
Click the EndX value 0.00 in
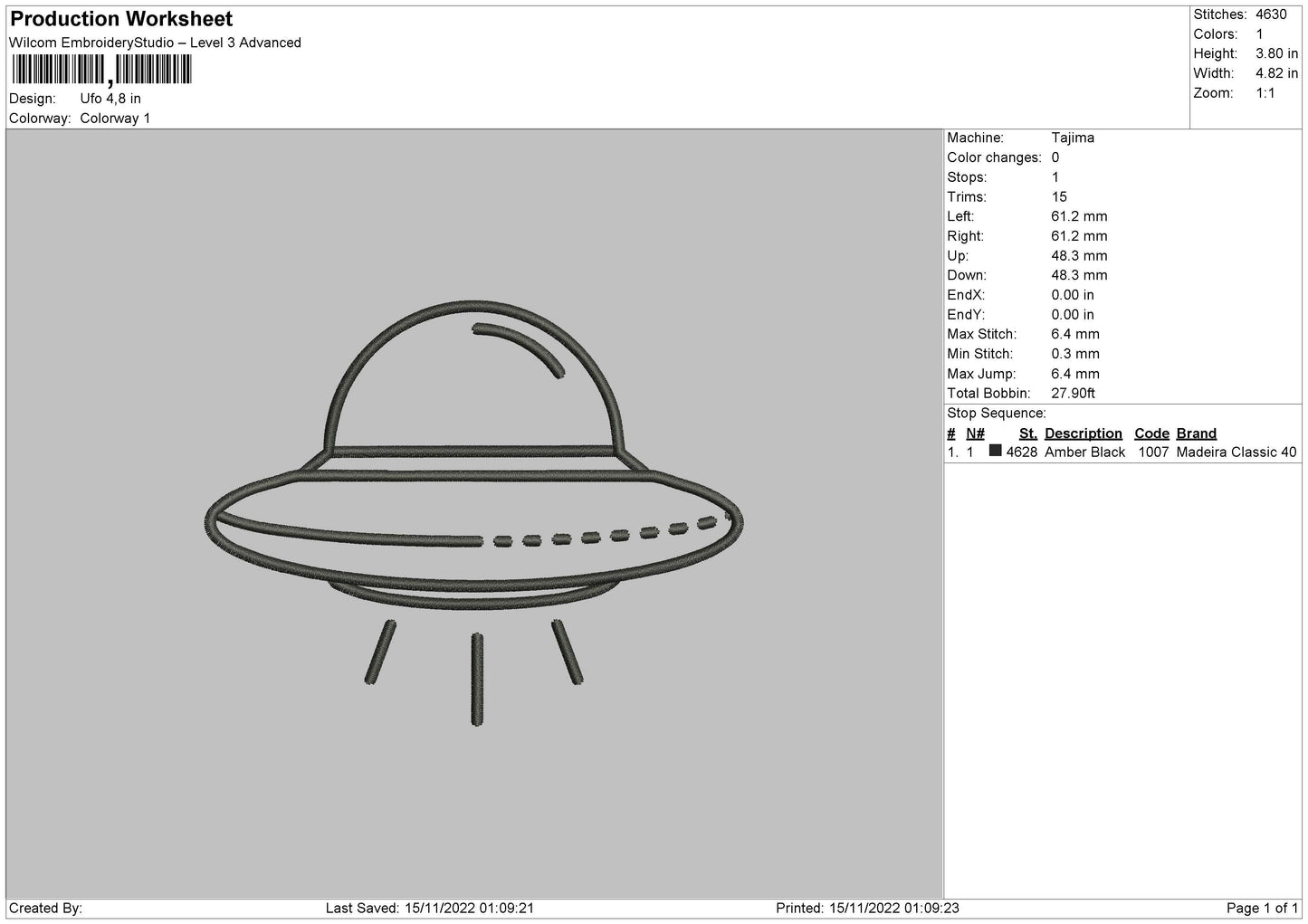click(1073, 295)
